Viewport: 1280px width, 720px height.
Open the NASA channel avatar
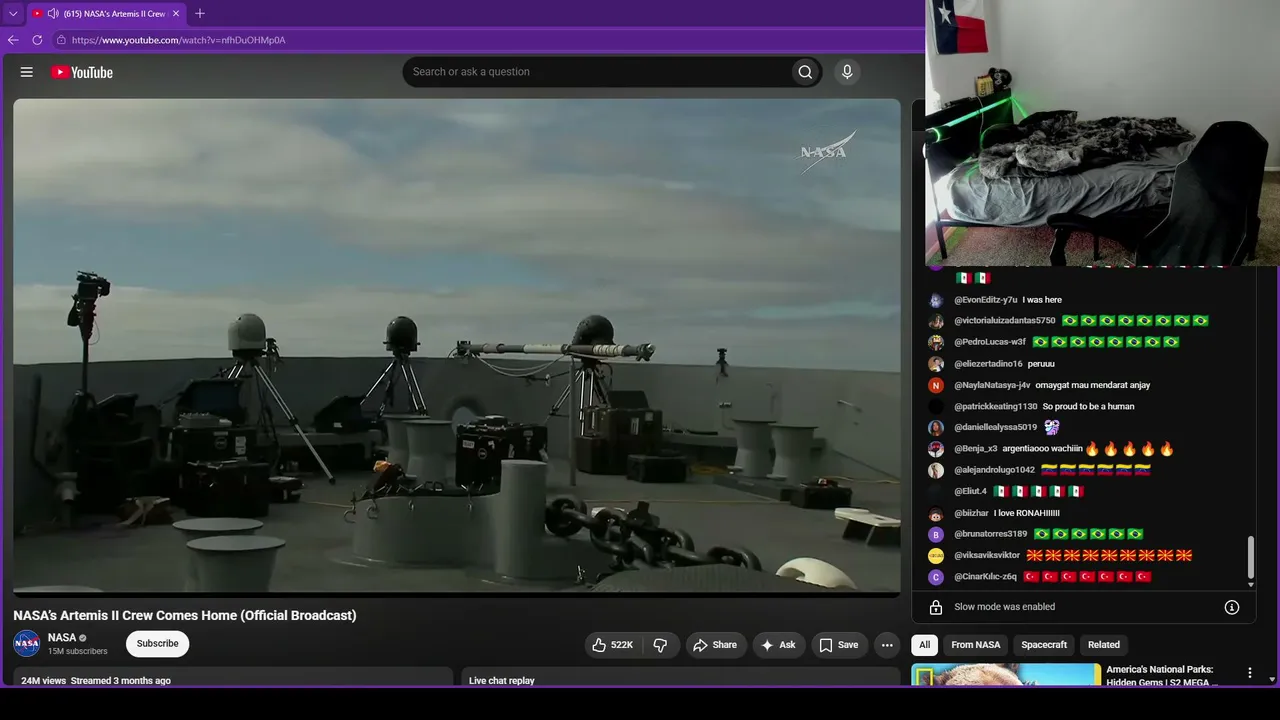pyautogui.click(x=27, y=644)
